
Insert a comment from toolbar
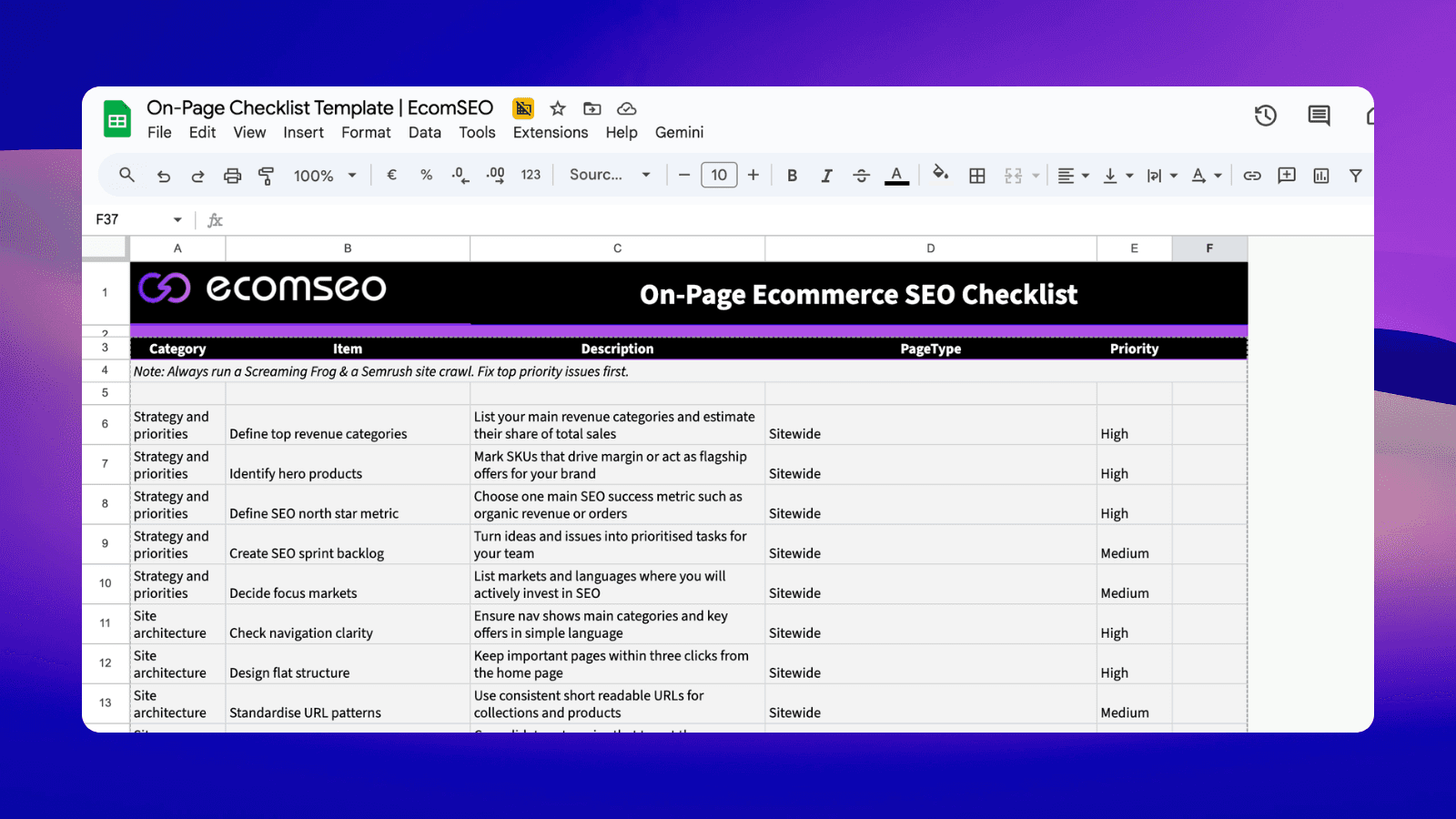1287,176
